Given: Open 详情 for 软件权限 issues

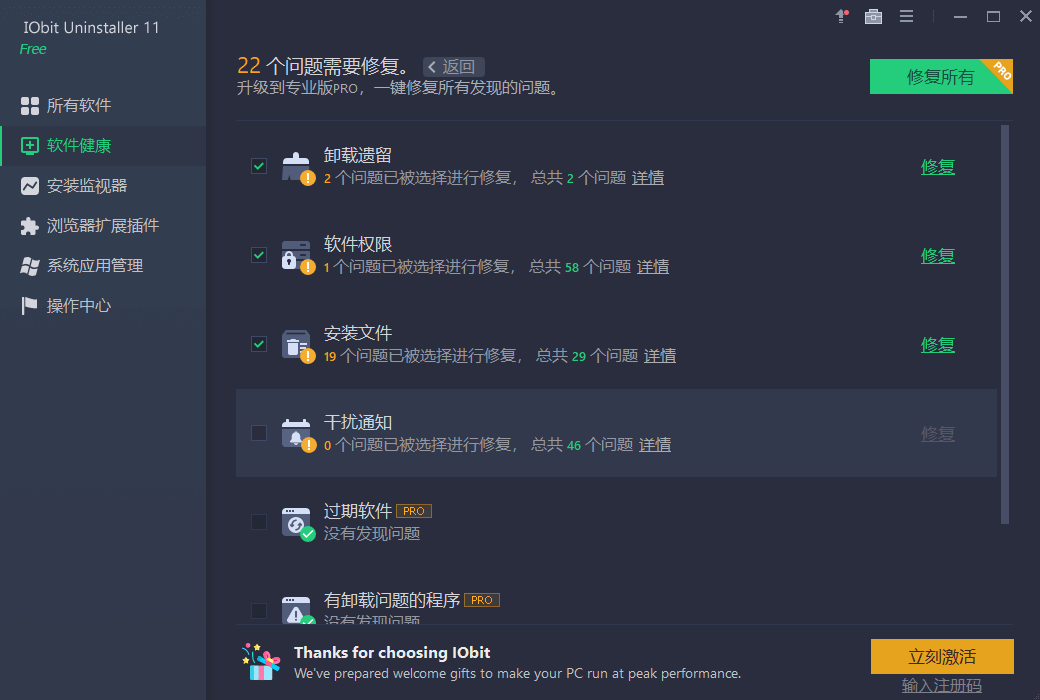Looking at the screenshot, I should point(653,267).
